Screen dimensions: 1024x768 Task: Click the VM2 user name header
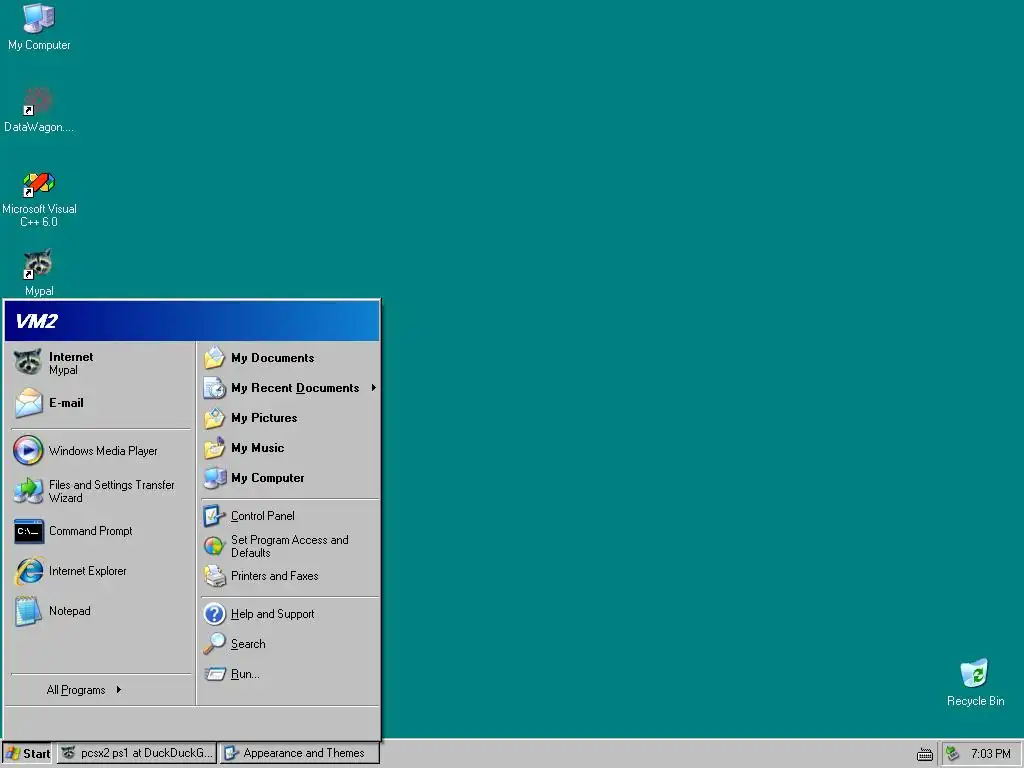(37, 321)
